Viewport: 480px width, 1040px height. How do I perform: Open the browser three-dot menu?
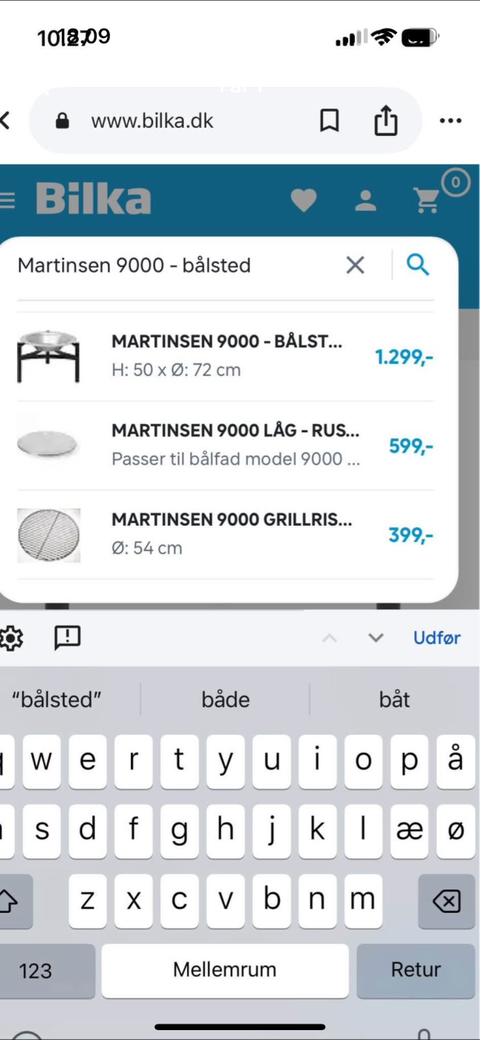point(450,121)
